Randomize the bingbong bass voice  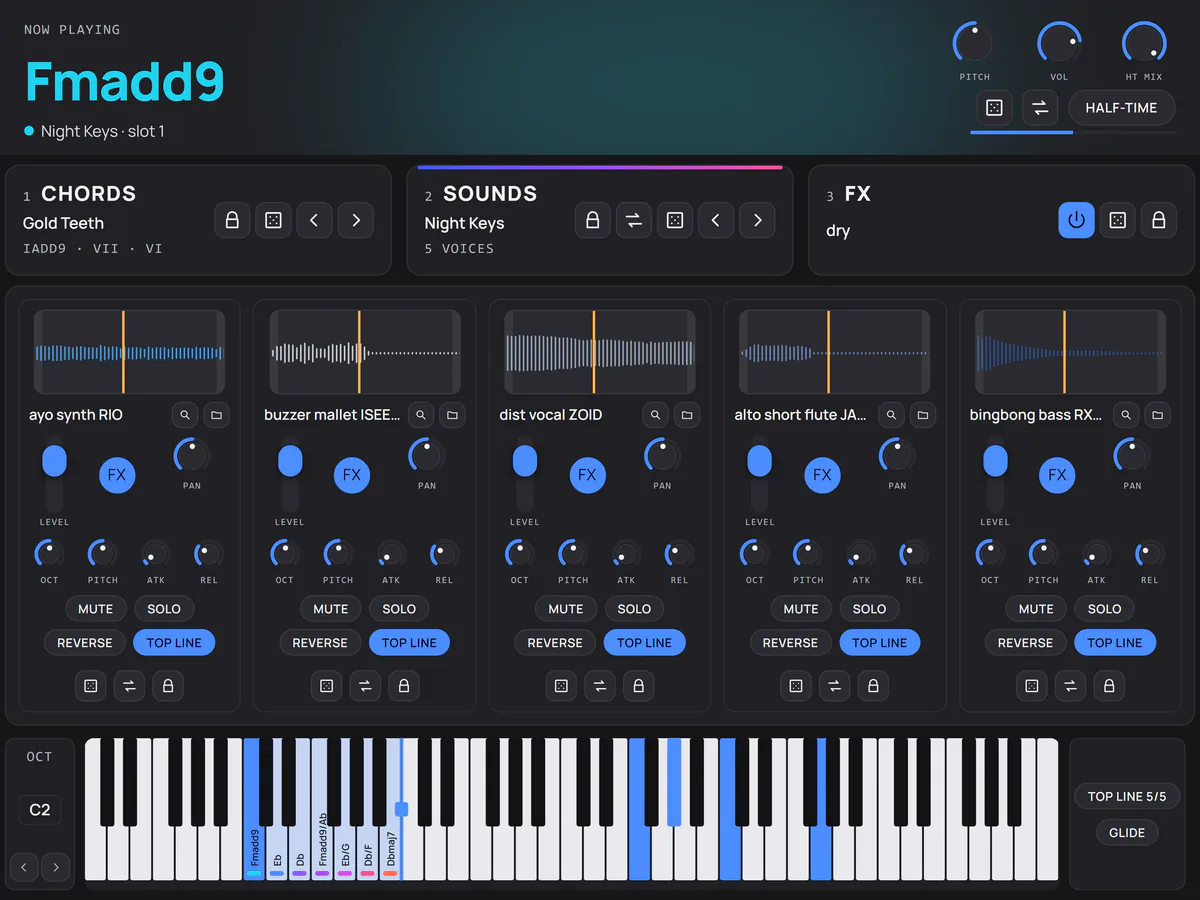click(x=1031, y=686)
